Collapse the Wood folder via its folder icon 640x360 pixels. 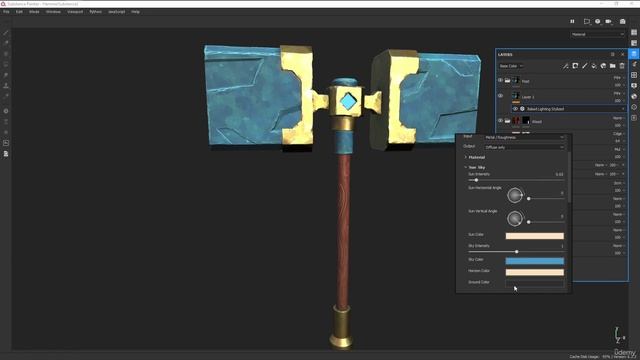click(507, 121)
